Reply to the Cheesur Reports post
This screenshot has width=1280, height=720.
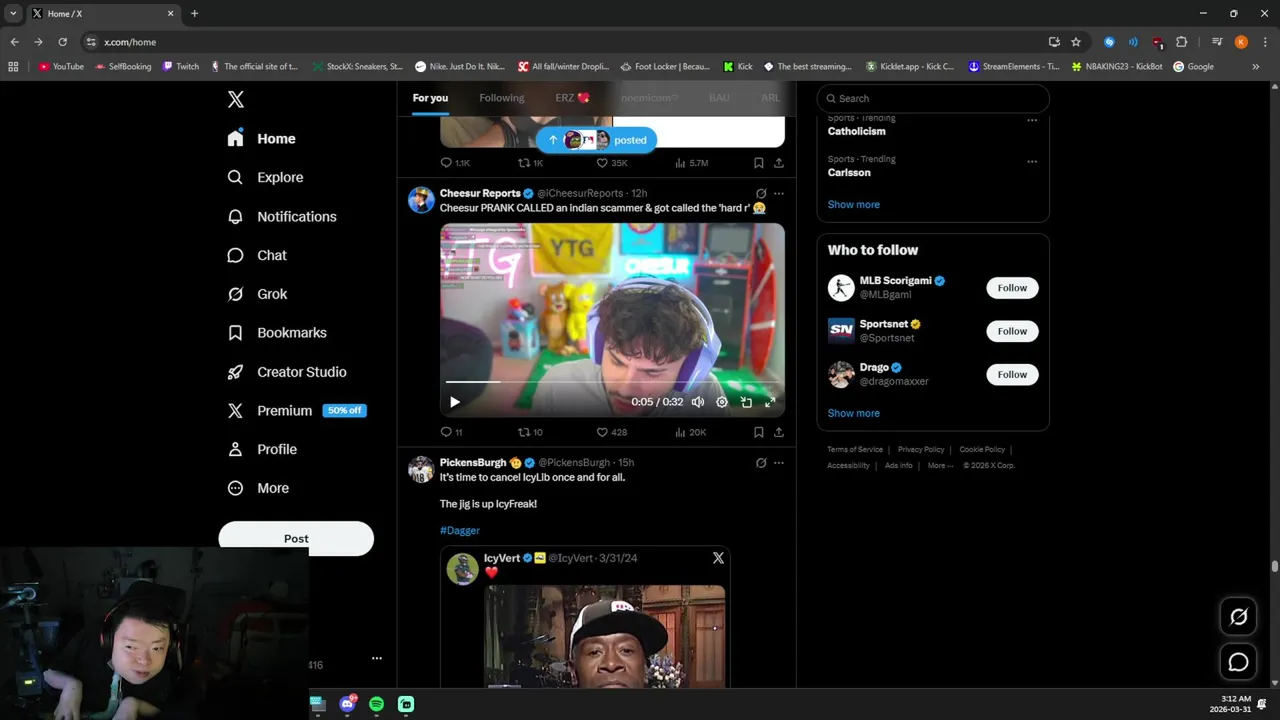click(x=451, y=432)
